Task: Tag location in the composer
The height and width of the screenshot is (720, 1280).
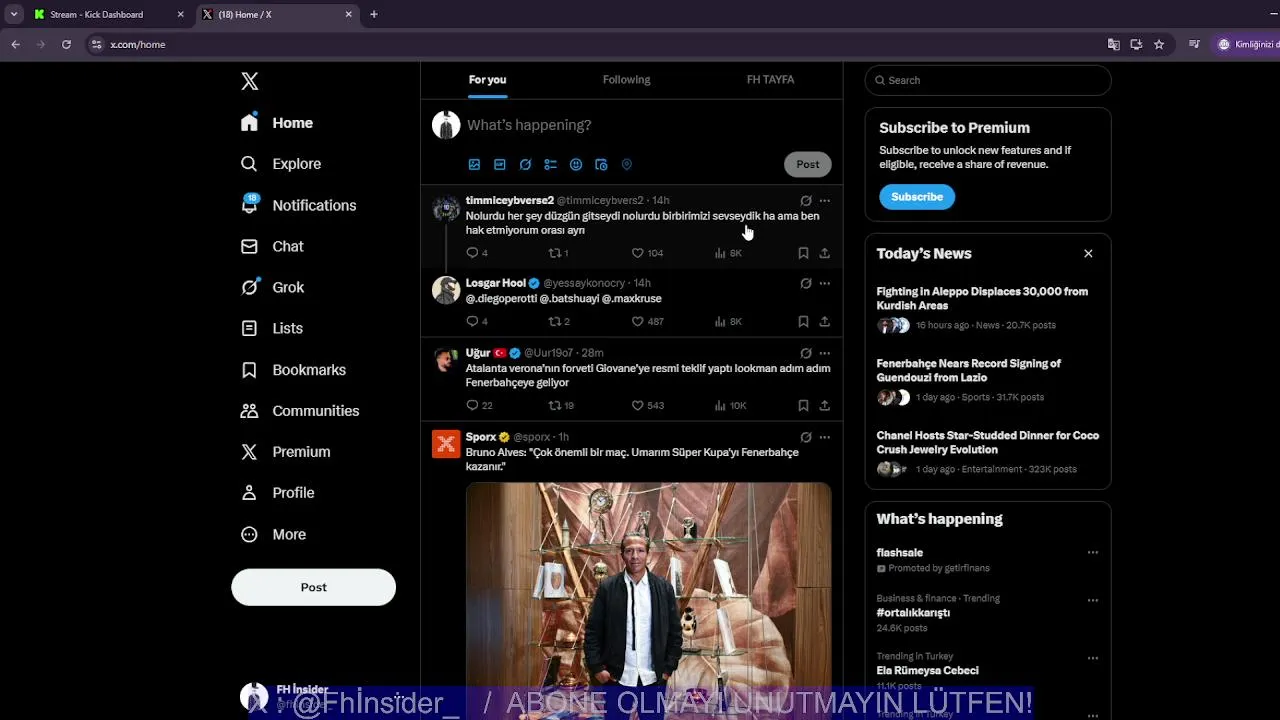Action: pyautogui.click(x=627, y=164)
